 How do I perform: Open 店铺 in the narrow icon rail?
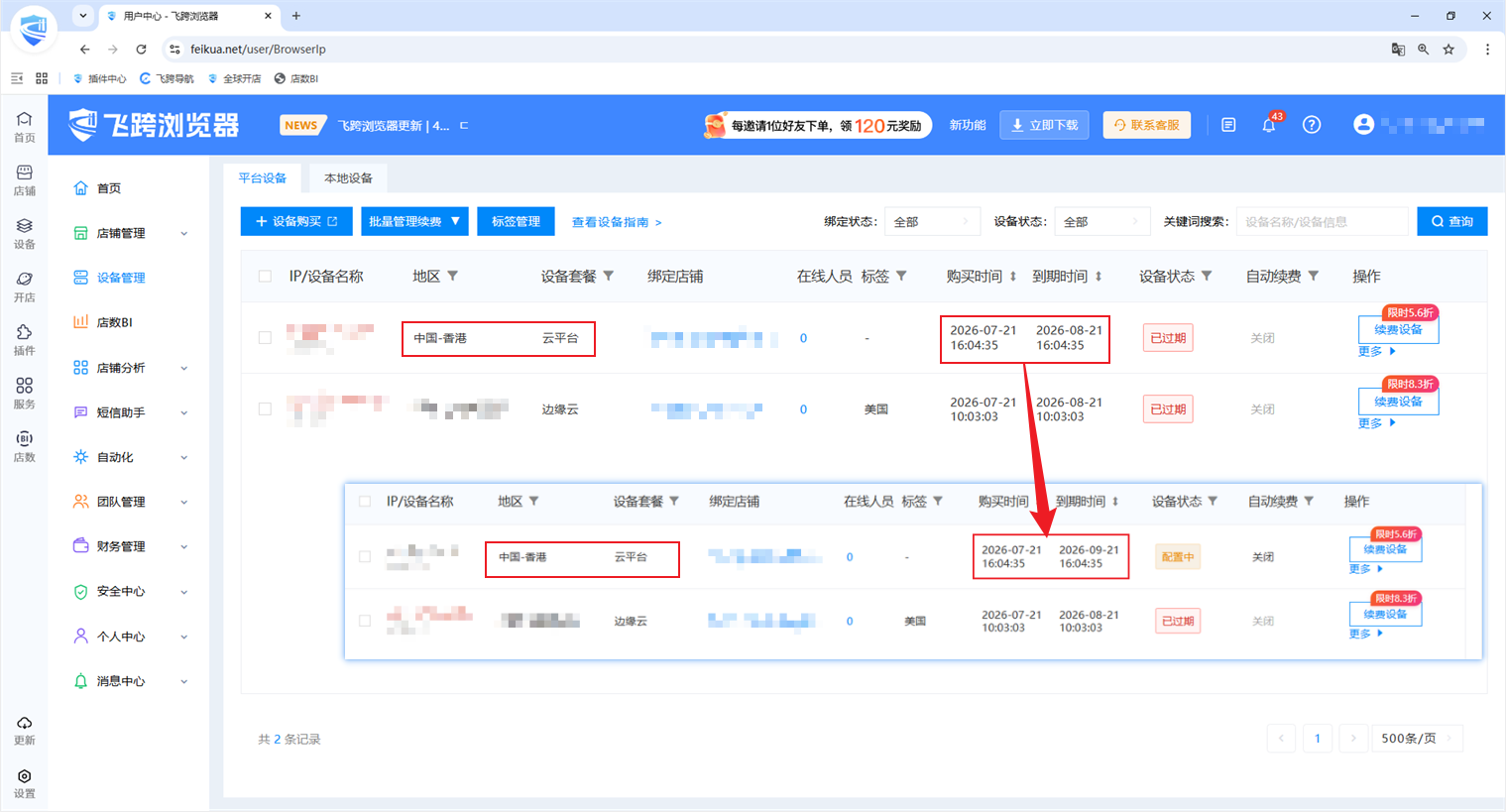coord(25,179)
